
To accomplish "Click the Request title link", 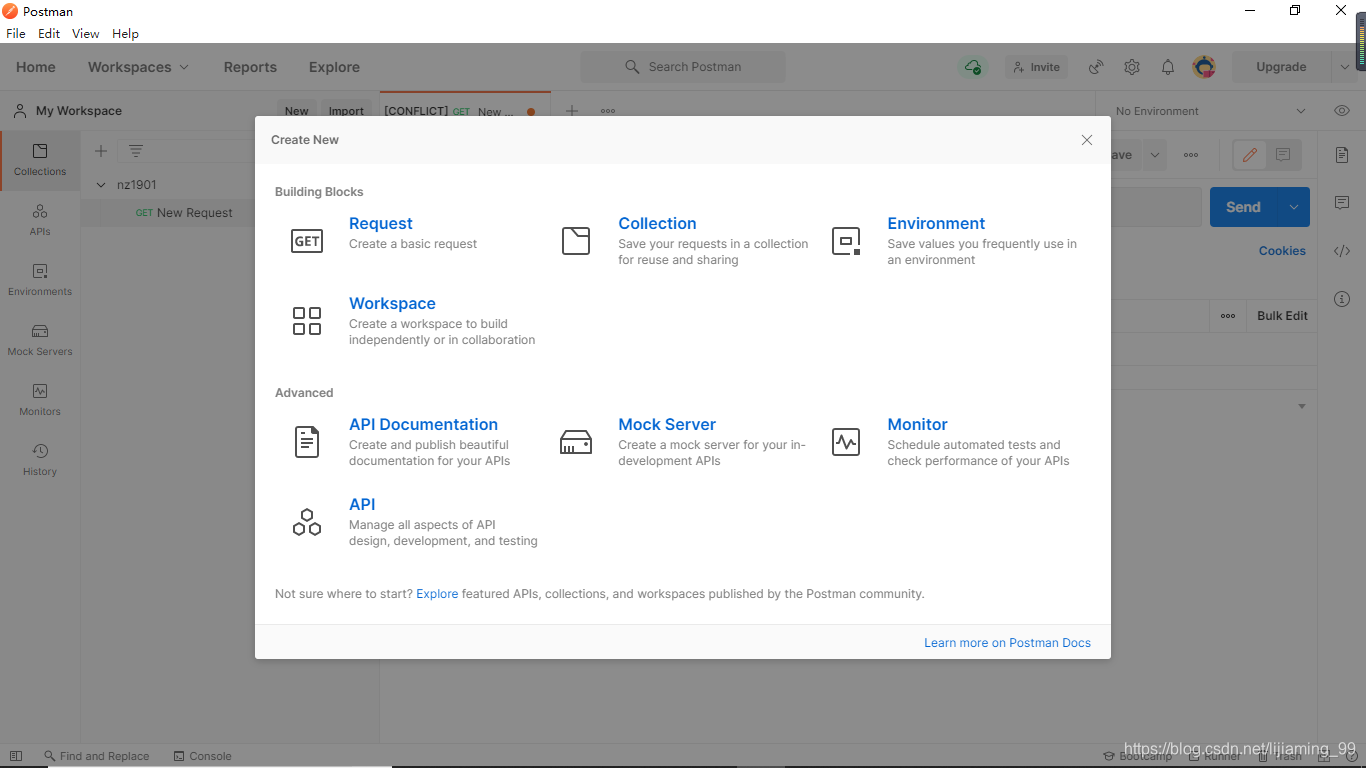I will click(x=381, y=224).
